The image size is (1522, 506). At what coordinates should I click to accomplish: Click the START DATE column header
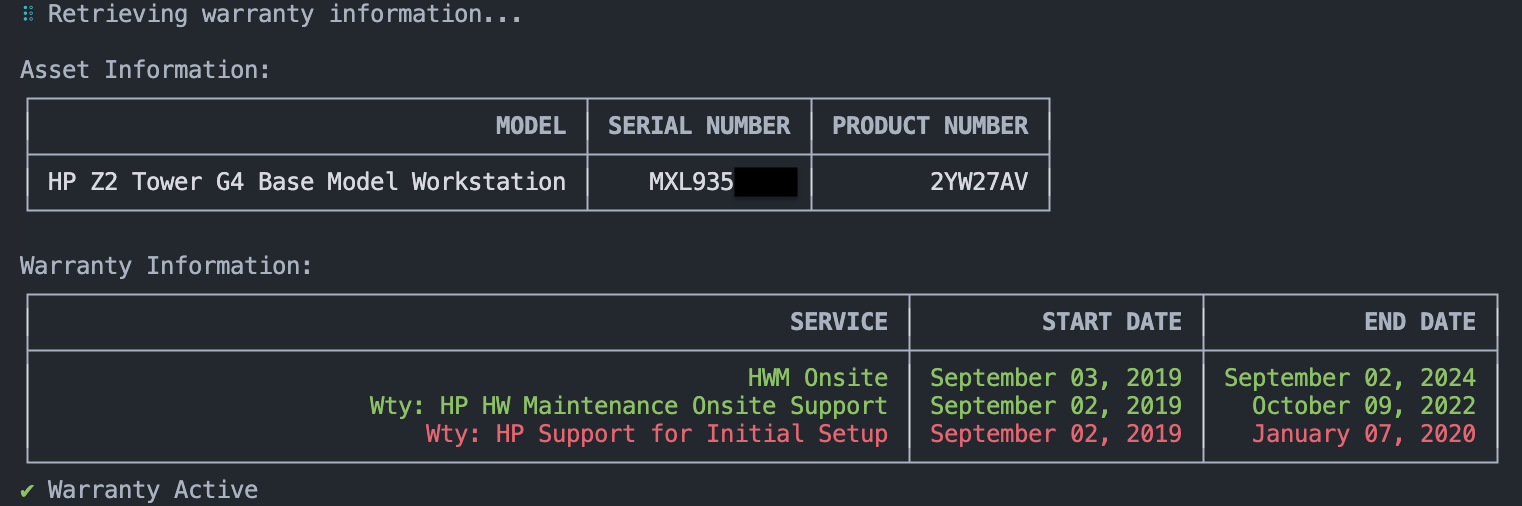coord(1112,322)
